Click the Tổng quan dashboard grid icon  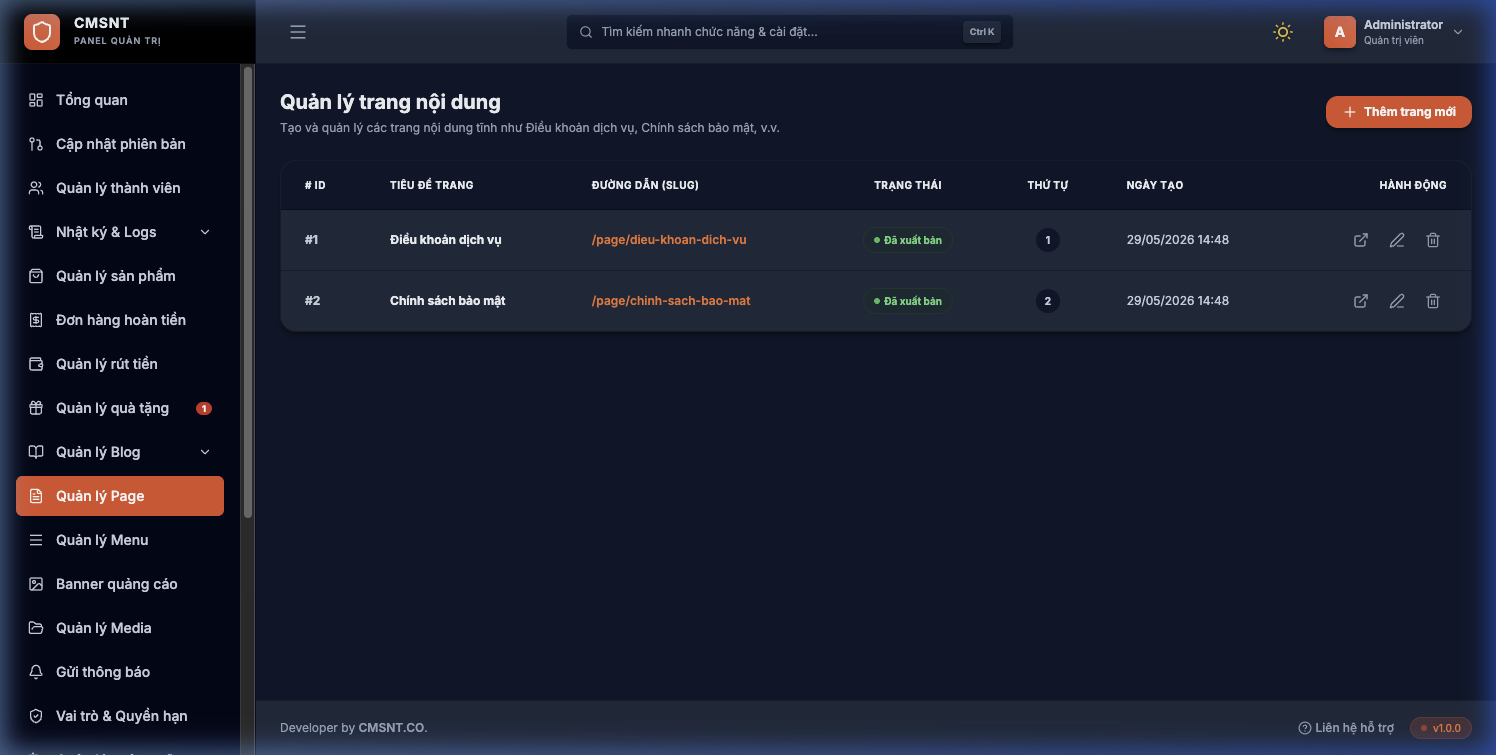click(x=36, y=100)
